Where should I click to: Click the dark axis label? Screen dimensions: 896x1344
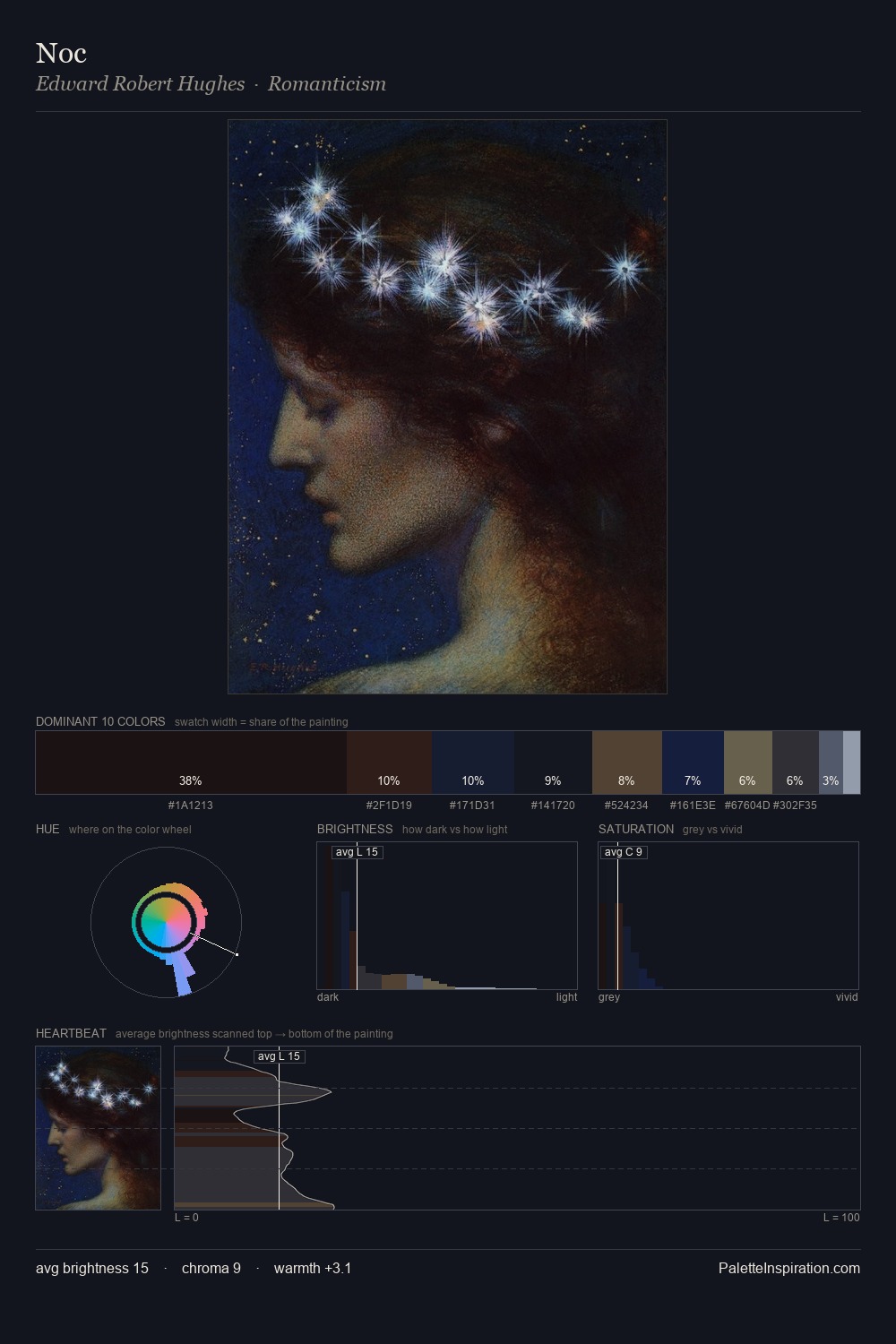tap(328, 996)
